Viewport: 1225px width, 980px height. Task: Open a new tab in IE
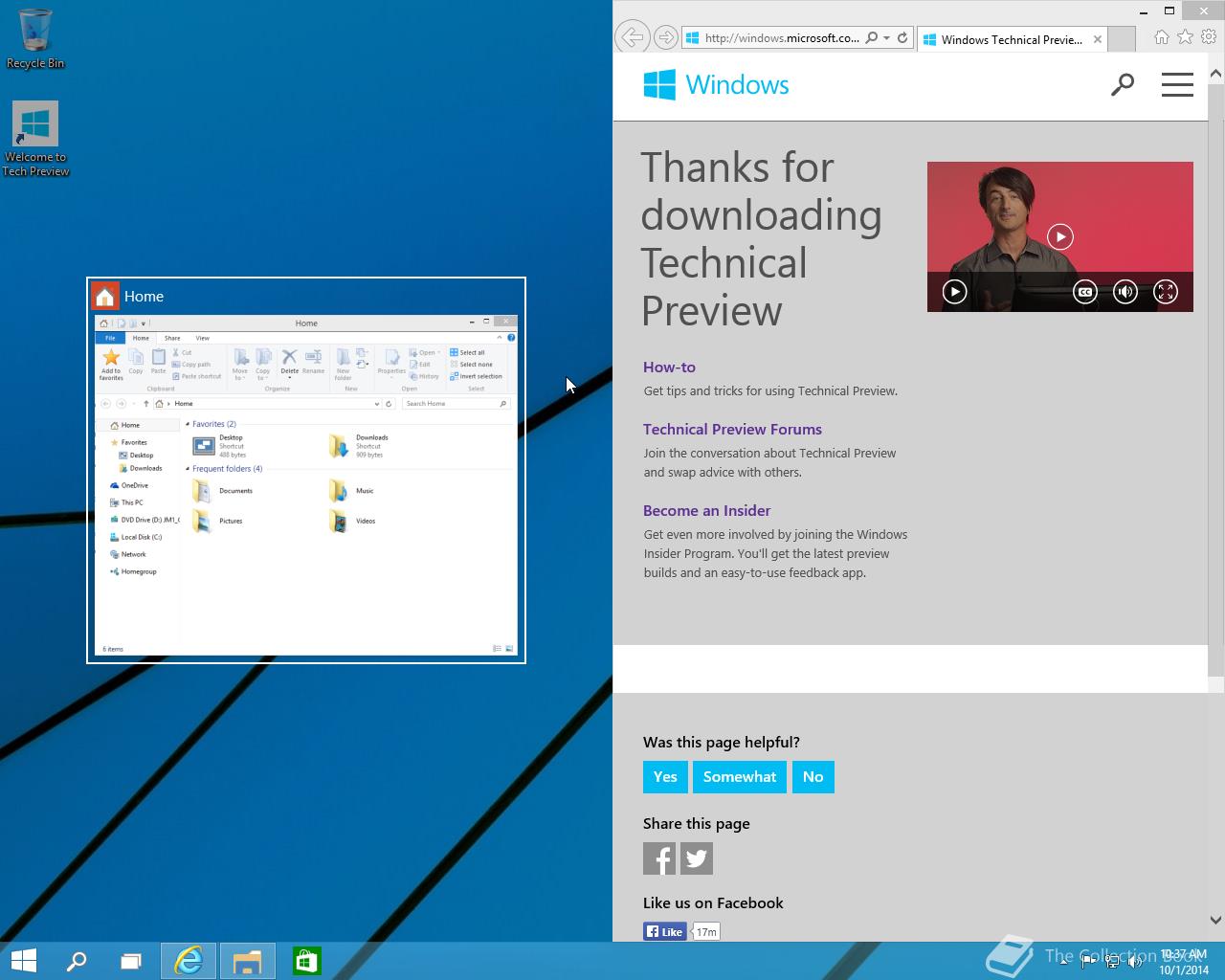coord(1122,39)
